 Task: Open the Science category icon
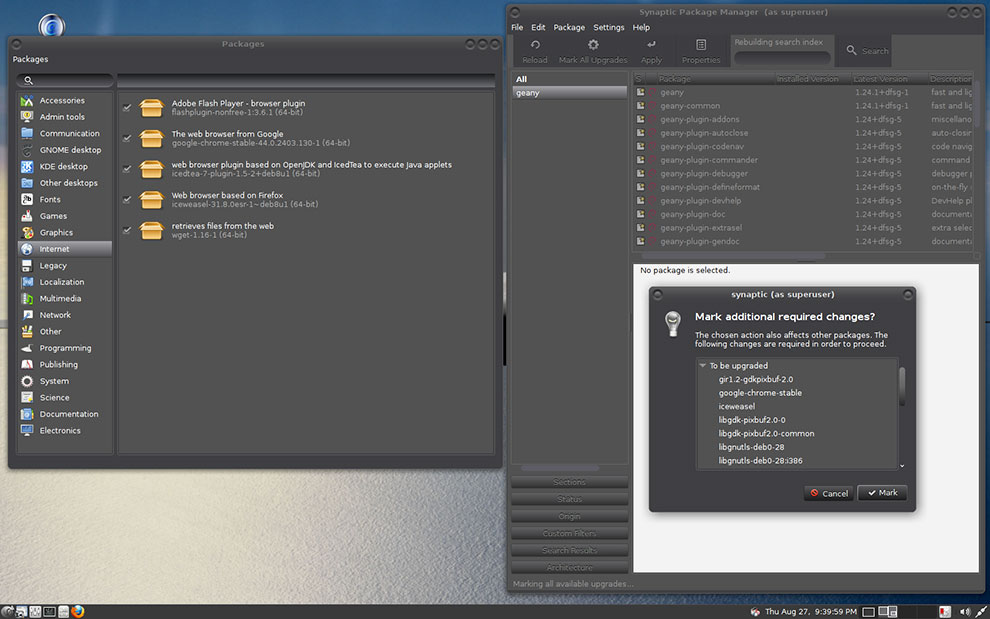[27, 397]
